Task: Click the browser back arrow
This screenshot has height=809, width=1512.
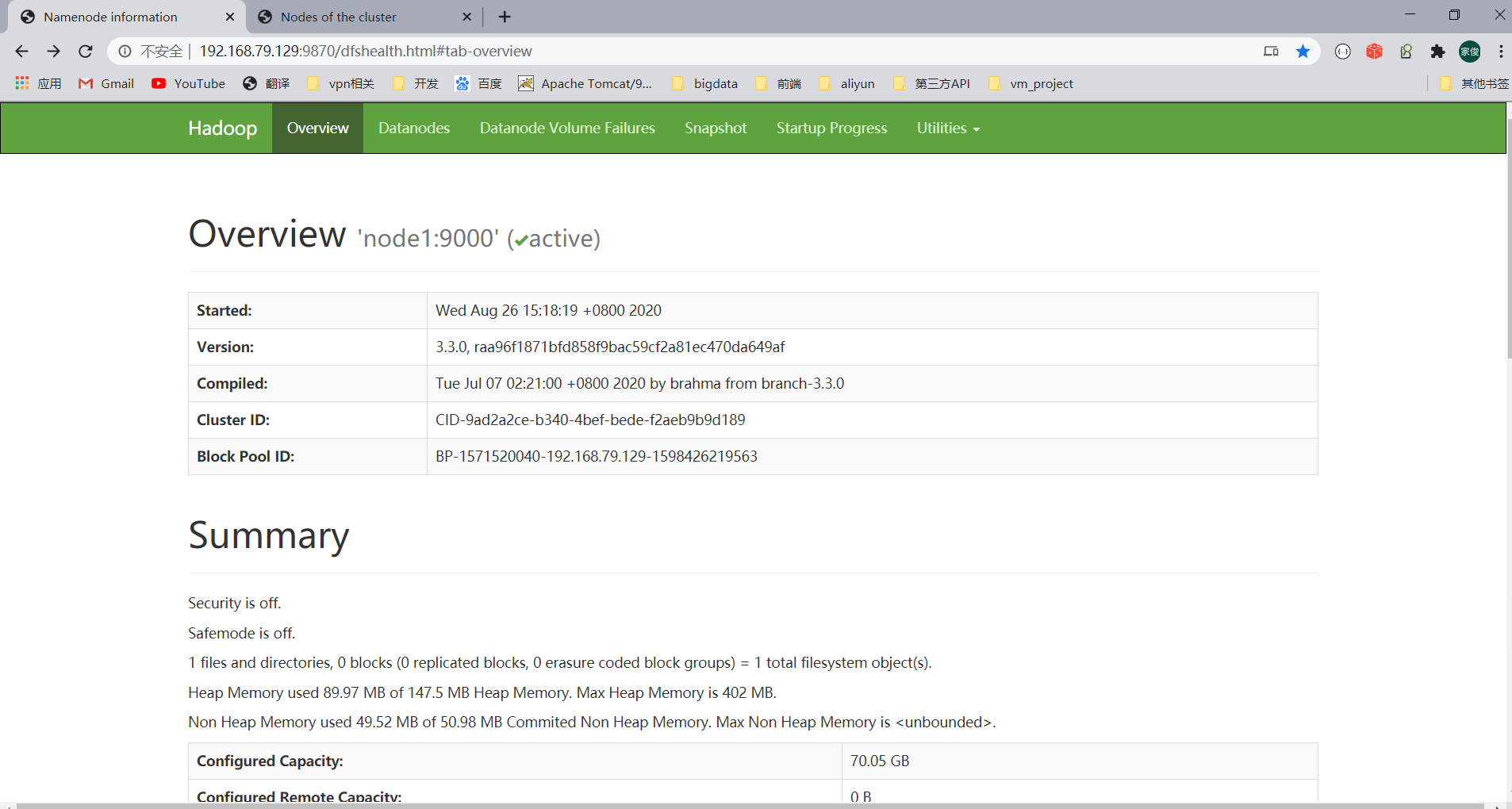Action: pyautogui.click(x=21, y=52)
